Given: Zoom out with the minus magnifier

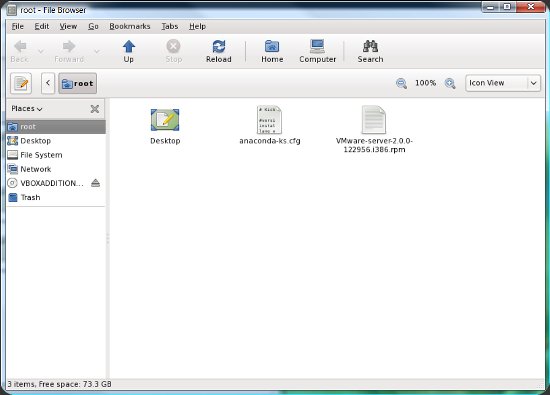Looking at the screenshot, I should [401, 83].
